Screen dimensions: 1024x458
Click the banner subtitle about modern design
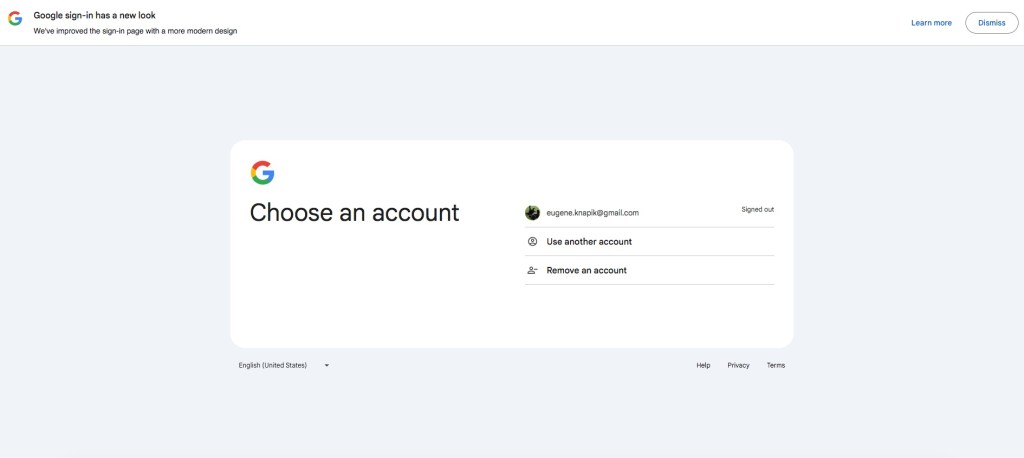click(135, 31)
